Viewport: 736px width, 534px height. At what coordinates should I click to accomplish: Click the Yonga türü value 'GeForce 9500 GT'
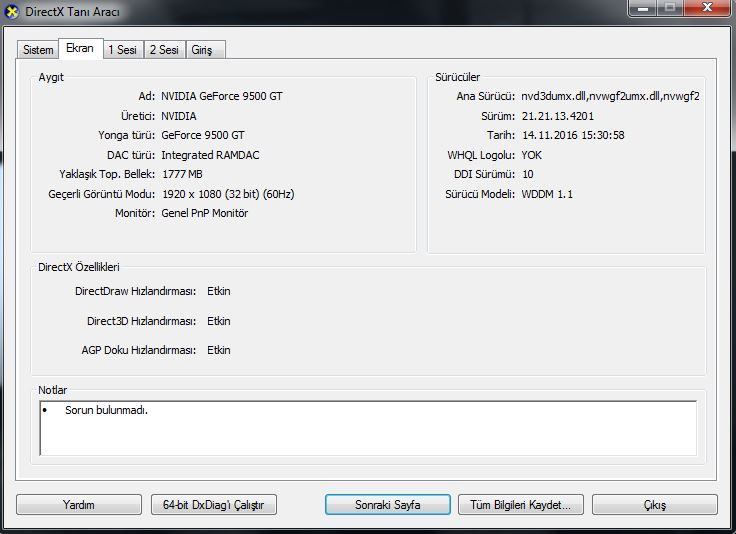[x=203, y=135]
